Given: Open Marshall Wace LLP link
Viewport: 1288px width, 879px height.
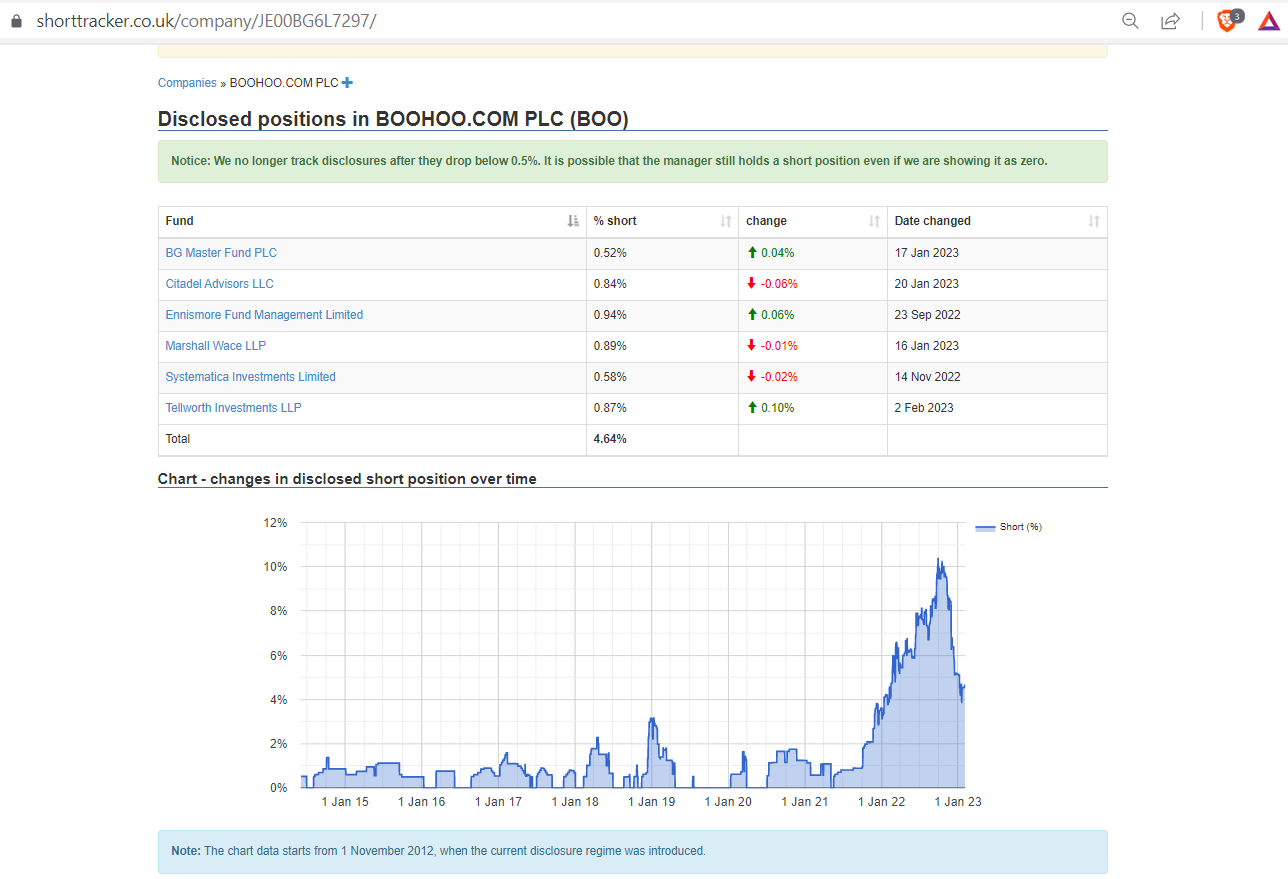Looking at the screenshot, I should [216, 346].
